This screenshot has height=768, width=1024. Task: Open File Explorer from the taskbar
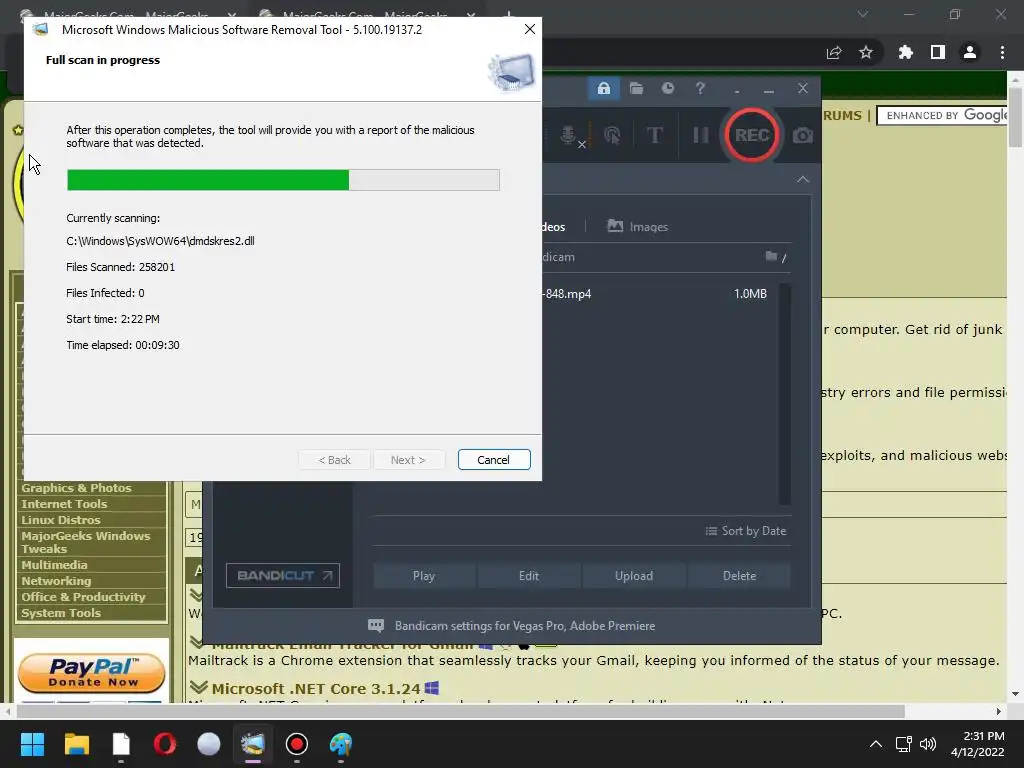tap(76, 744)
